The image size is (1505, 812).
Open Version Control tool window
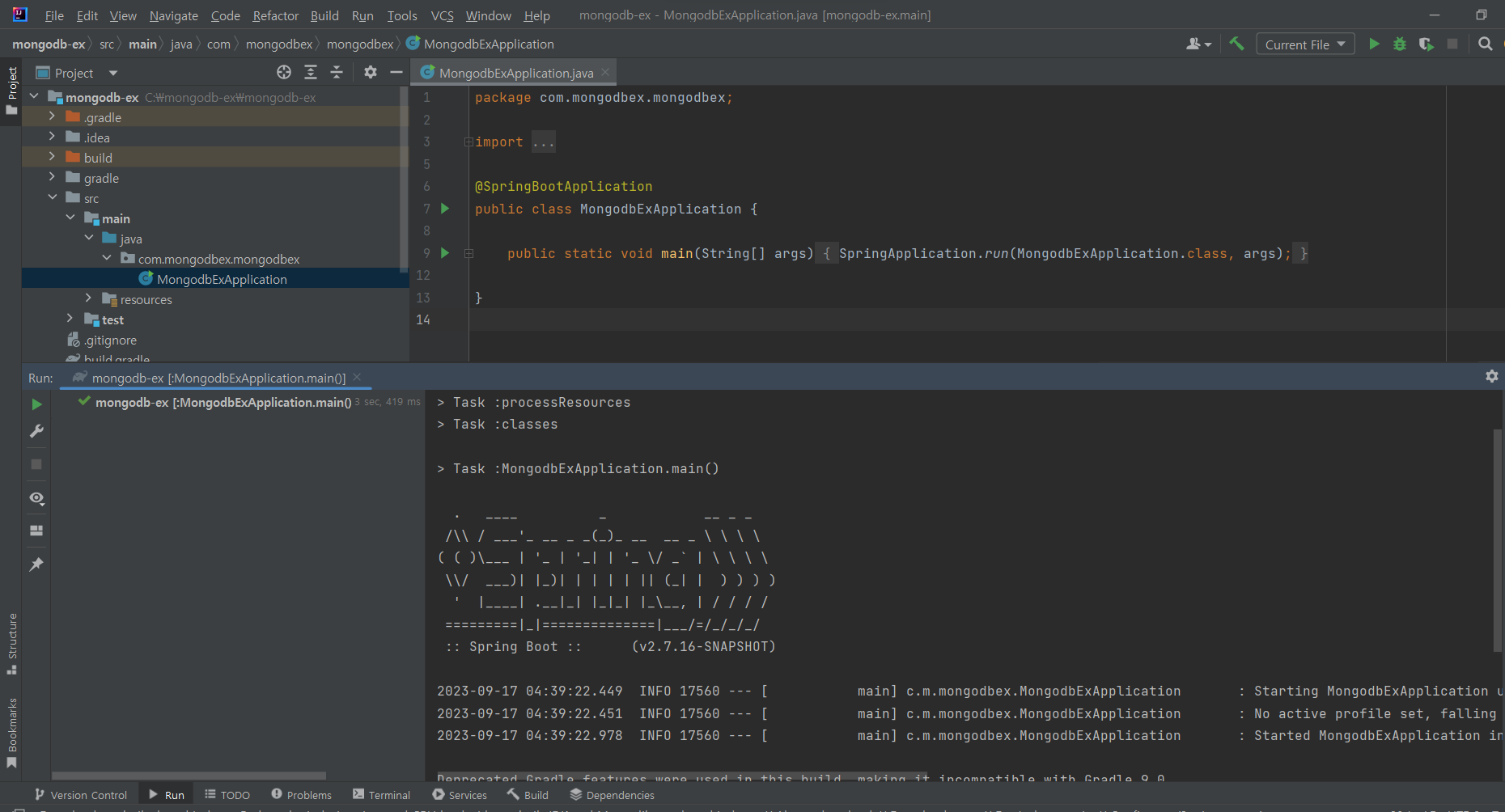point(81,795)
